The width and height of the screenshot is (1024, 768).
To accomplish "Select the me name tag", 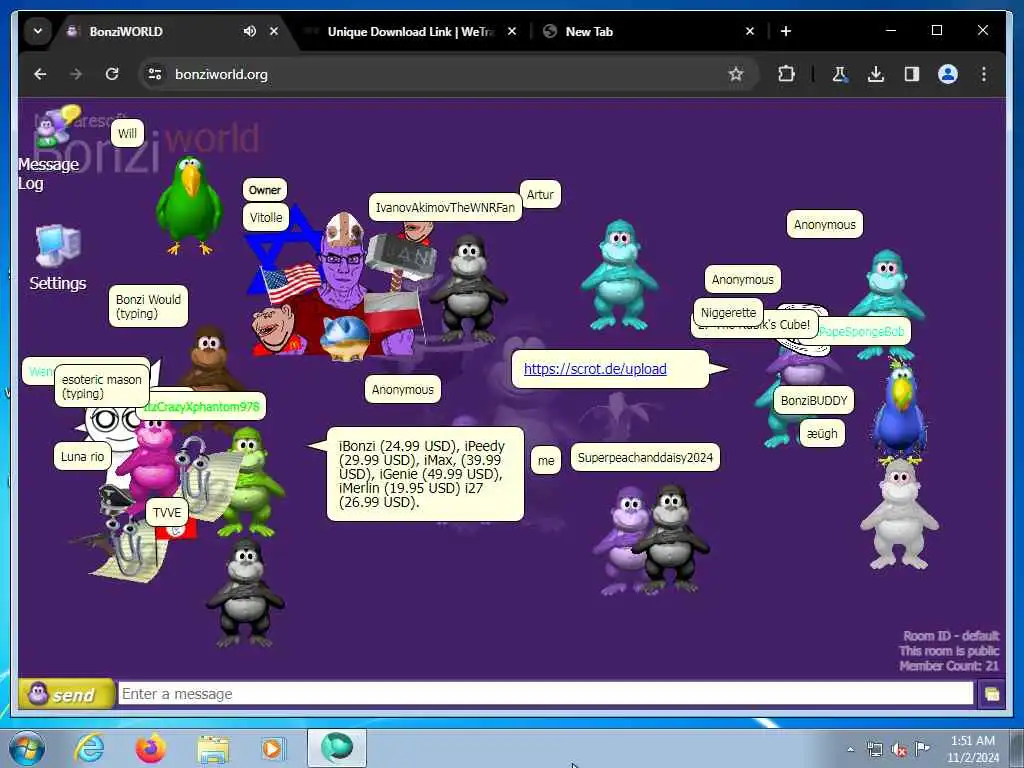I will coord(546,460).
